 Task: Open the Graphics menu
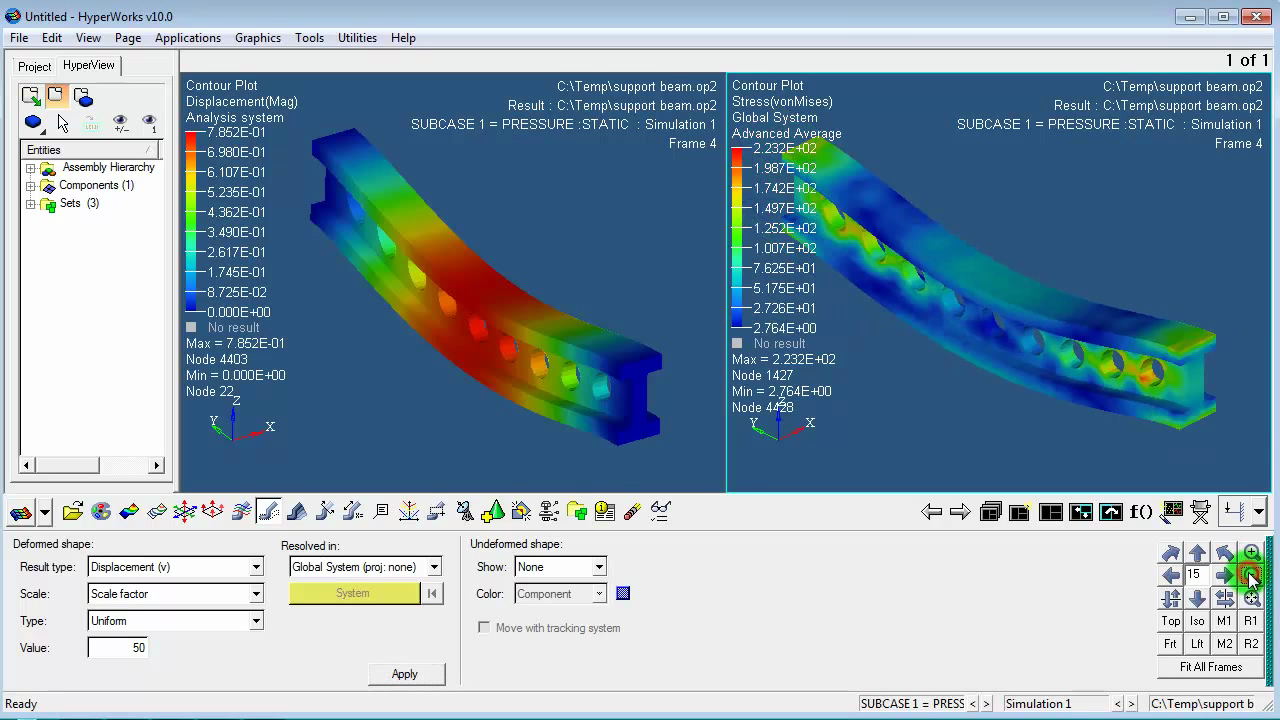(x=258, y=38)
